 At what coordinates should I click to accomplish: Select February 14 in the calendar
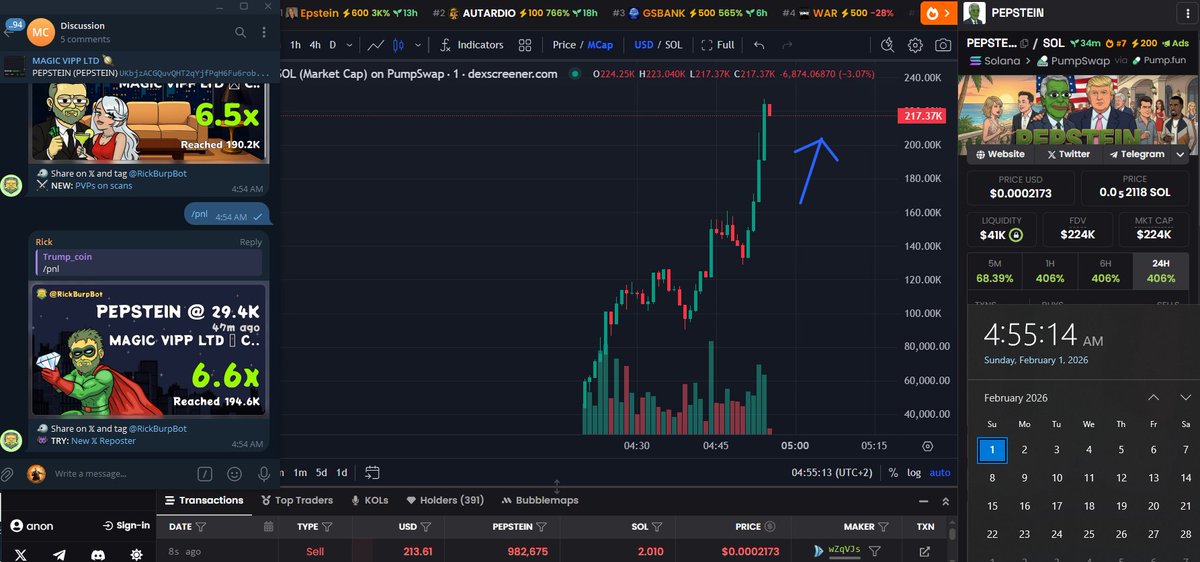pyautogui.click(x=1186, y=478)
